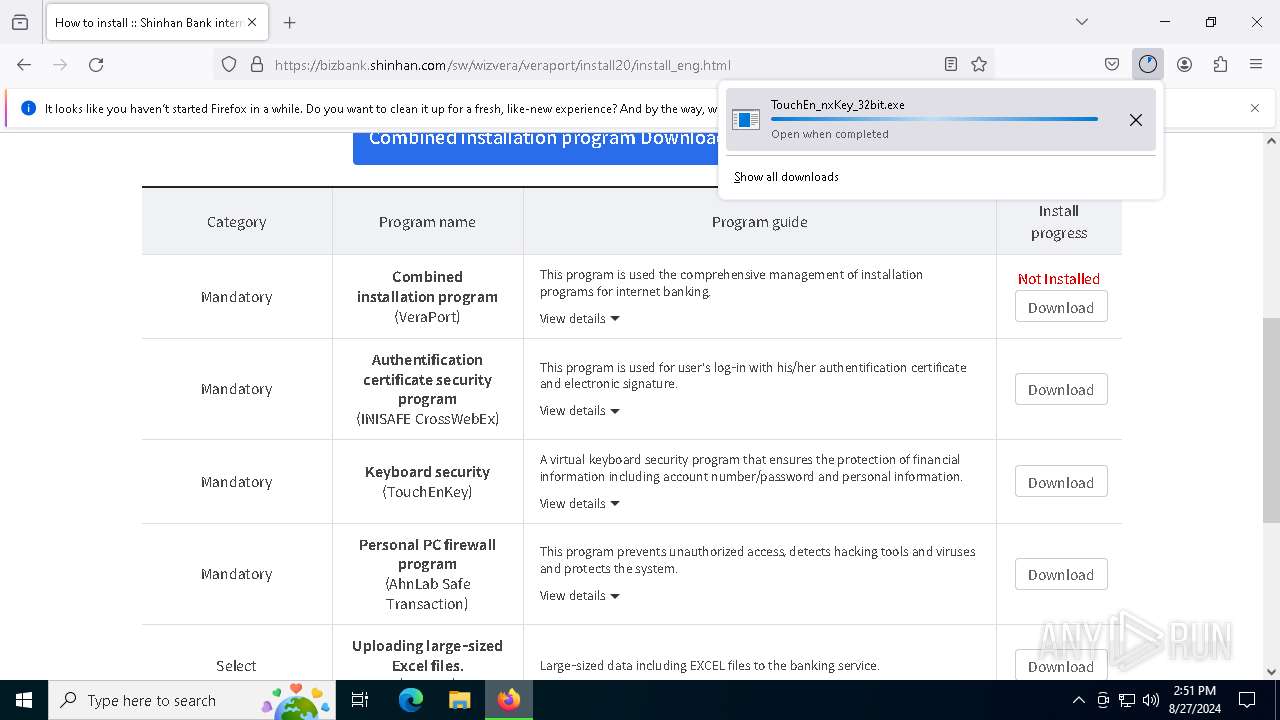
Task: Click the TouchEn_nxKey_32bit.exe download progress bar
Action: 934,119
